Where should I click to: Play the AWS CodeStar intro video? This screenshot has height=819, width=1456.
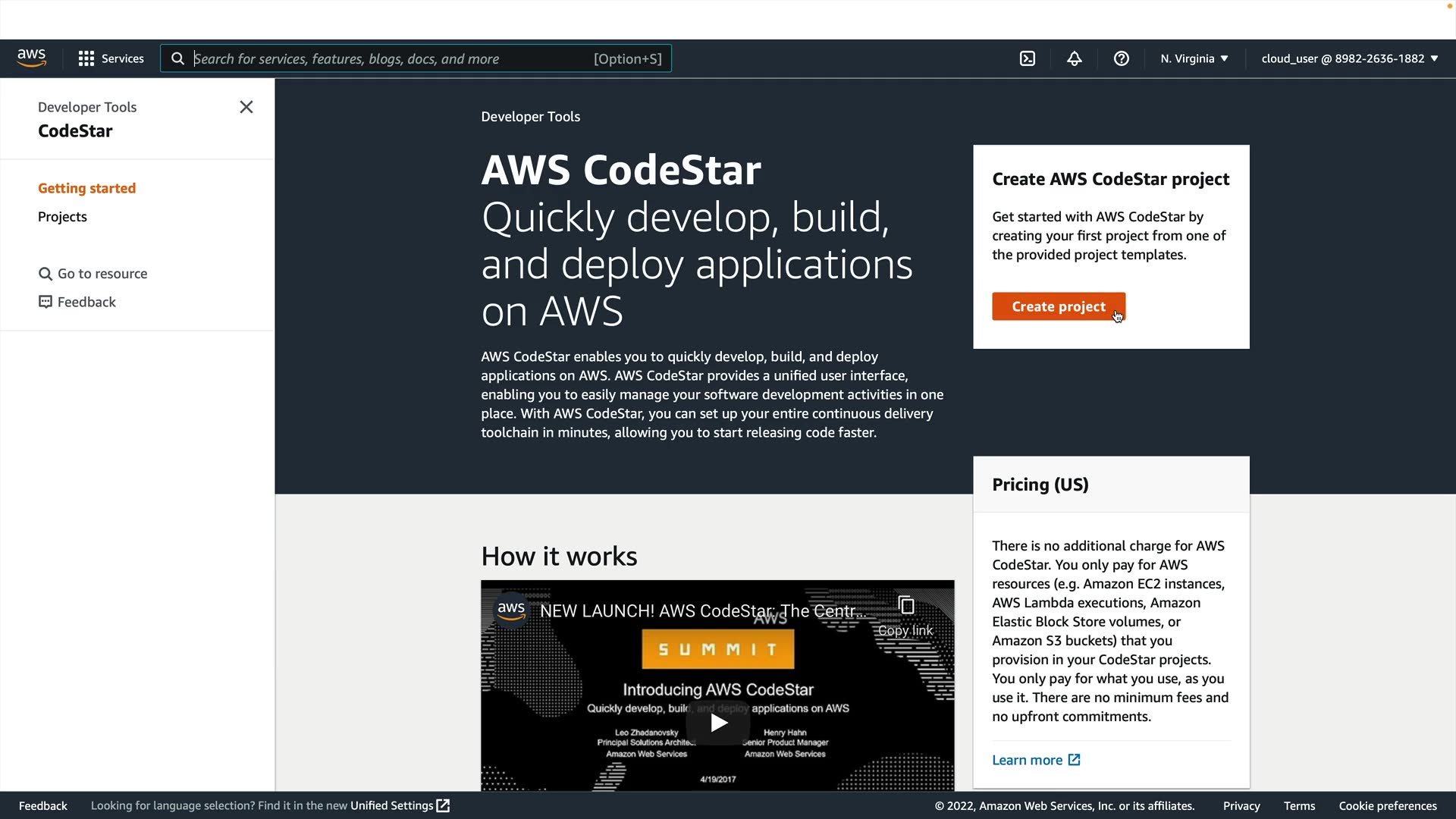pyautogui.click(x=717, y=722)
